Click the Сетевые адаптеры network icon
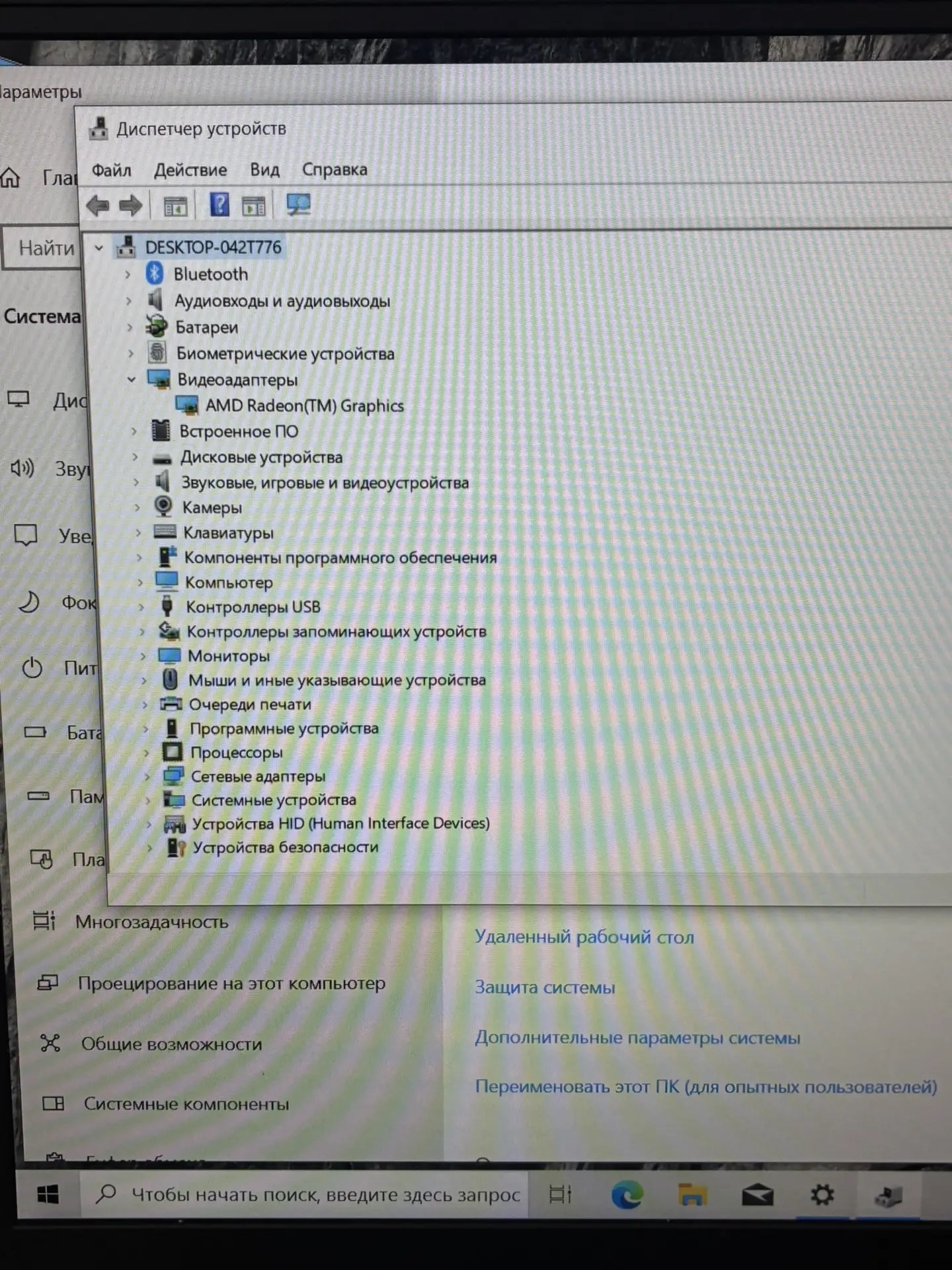The height and width of the screenshot is (1270, 952). click(174, 776)
